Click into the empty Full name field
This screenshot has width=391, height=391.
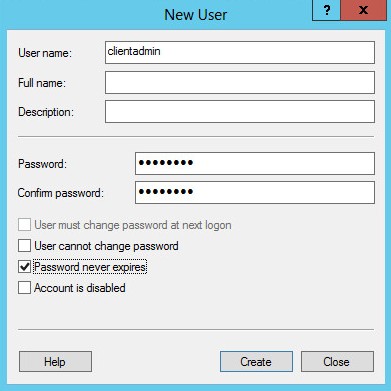pyautogui.click(x=240, y=82)
